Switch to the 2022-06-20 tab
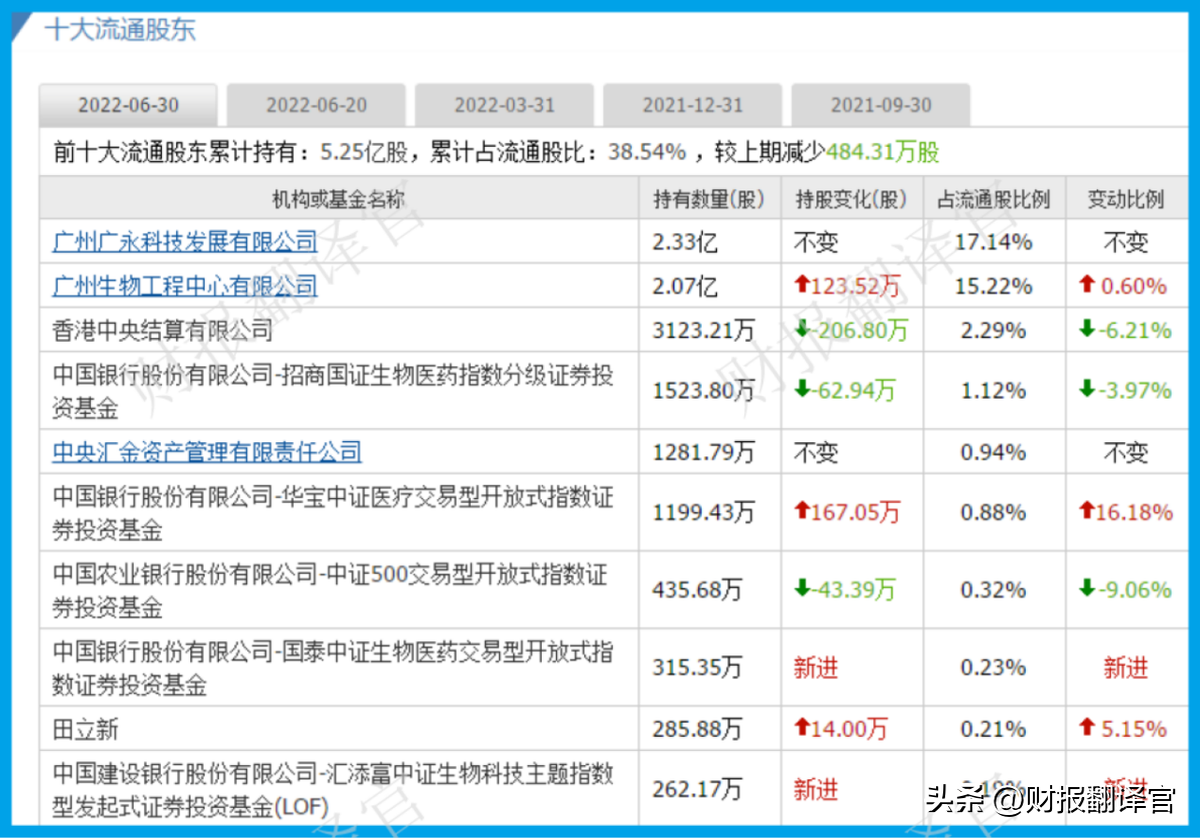 (x=316, y=105)
